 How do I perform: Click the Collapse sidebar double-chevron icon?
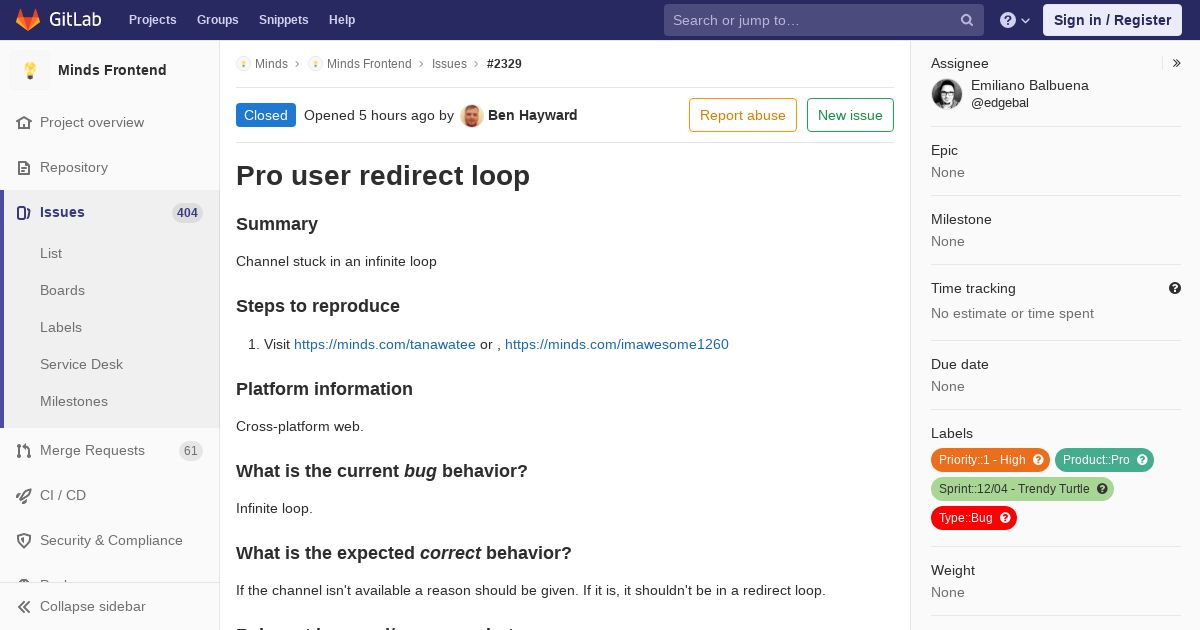24,607
